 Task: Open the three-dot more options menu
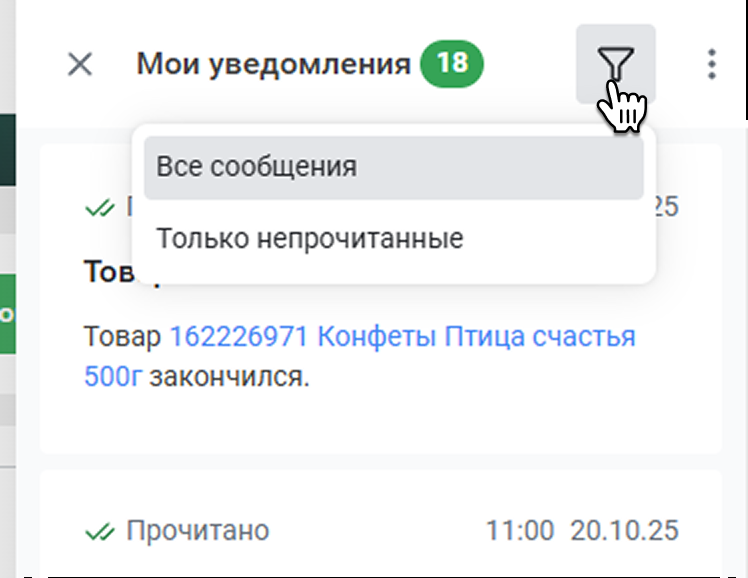tap(711, 65)
